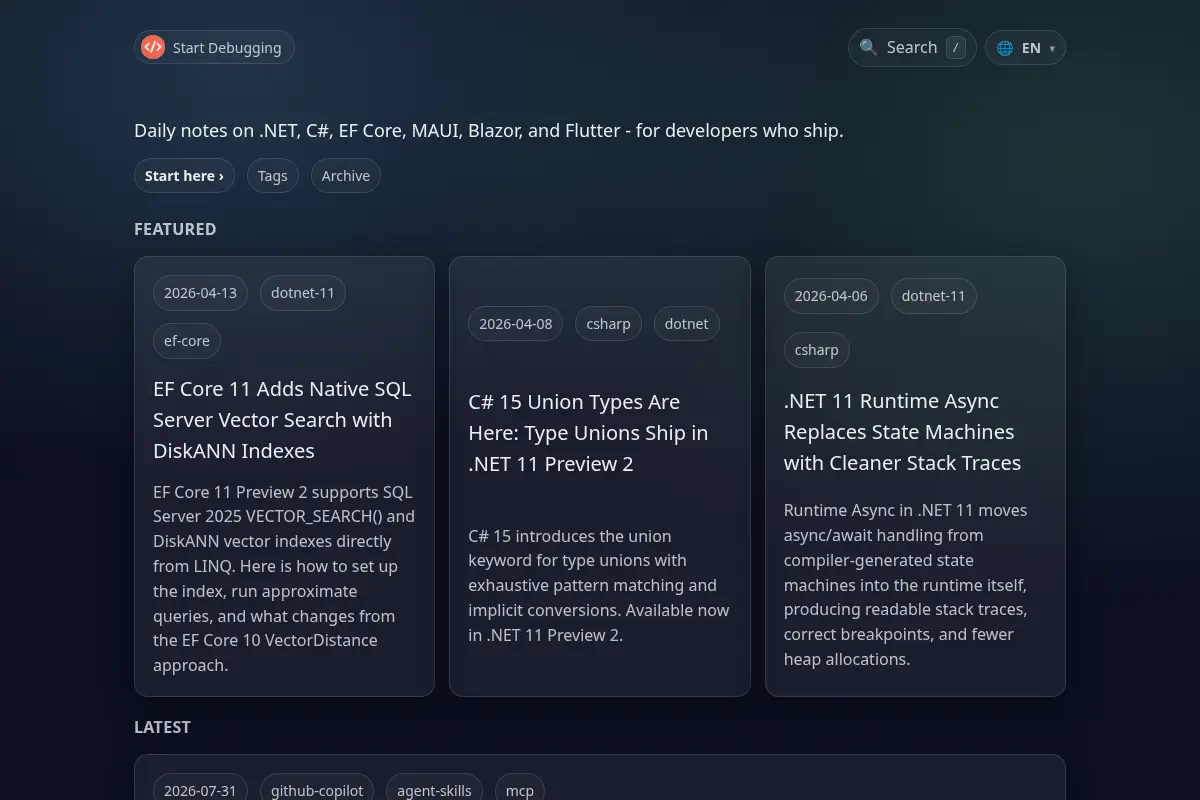Screen dimensions: 1200x800
Task: Open the C# 15 Union Types article
Action: 588,433
